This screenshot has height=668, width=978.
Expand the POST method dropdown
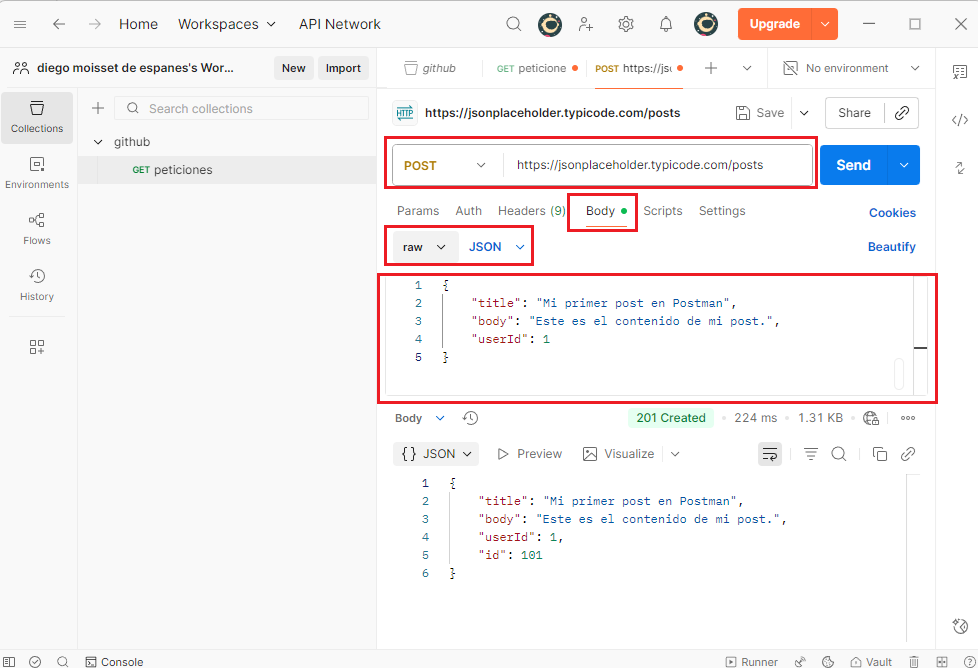tap(445, 165)
